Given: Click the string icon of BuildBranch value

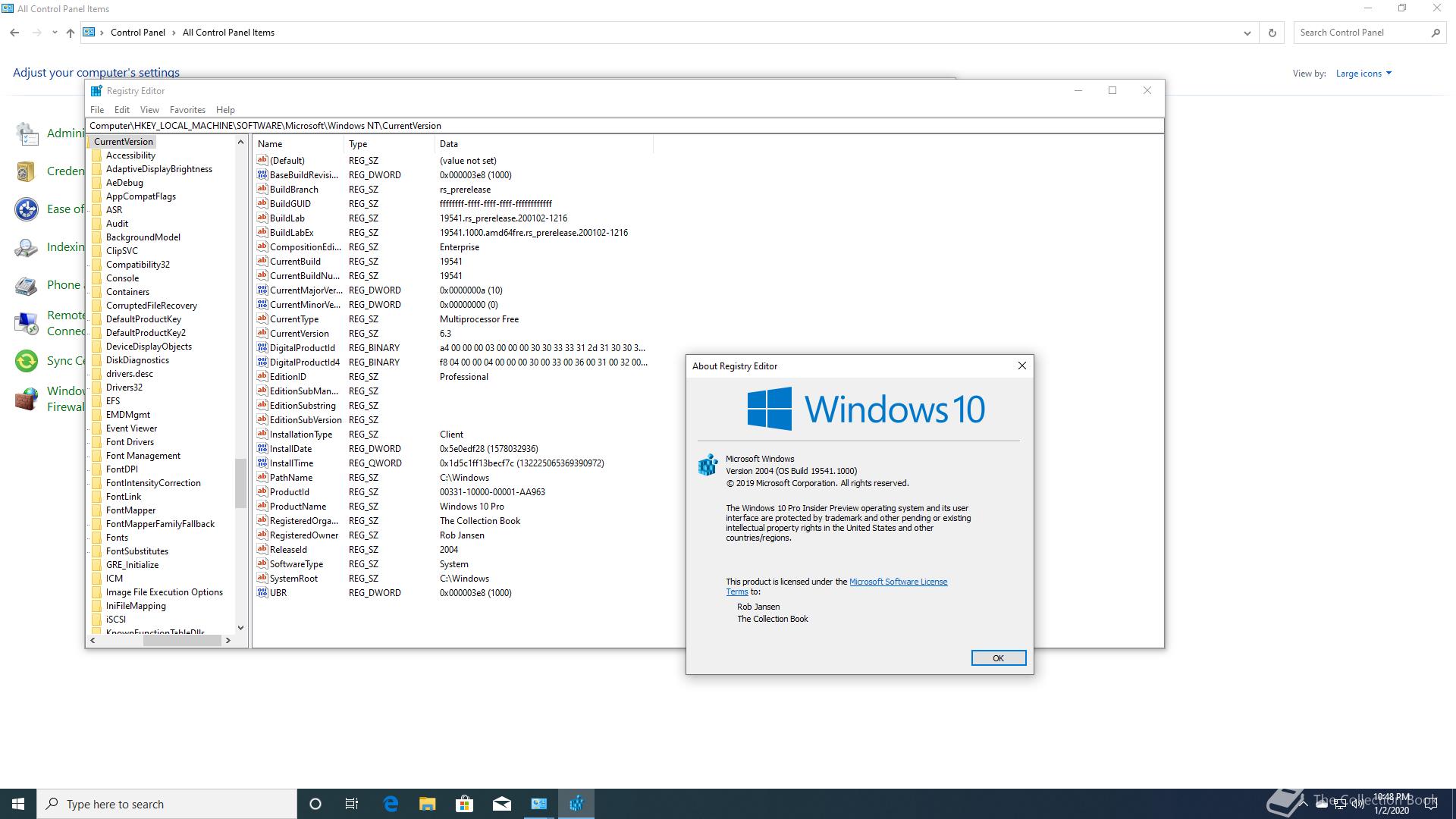Looking at the screenshot, I should (262, 189).
